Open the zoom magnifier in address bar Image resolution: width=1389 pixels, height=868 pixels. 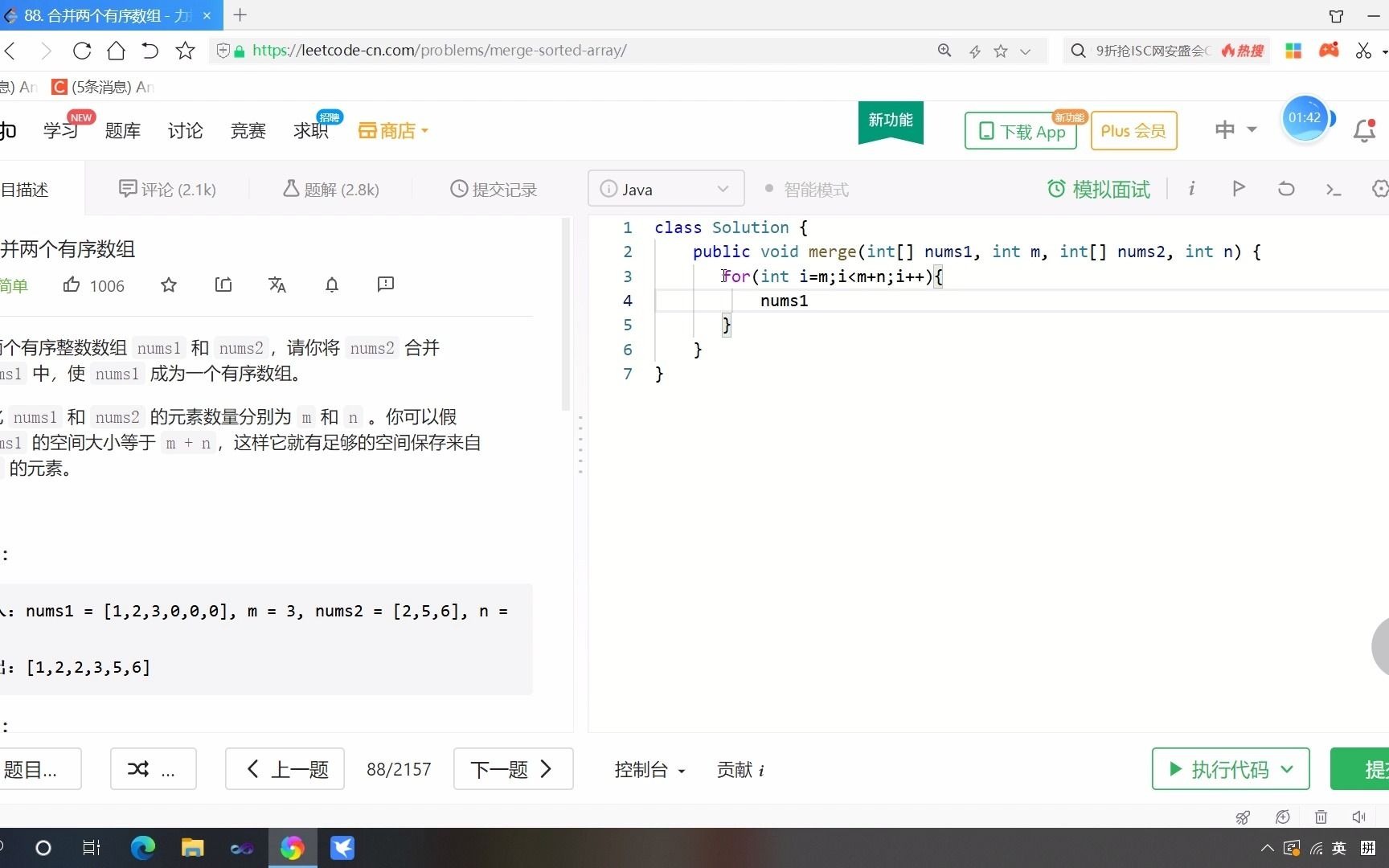pyautogui.click(x=944, y=51)
